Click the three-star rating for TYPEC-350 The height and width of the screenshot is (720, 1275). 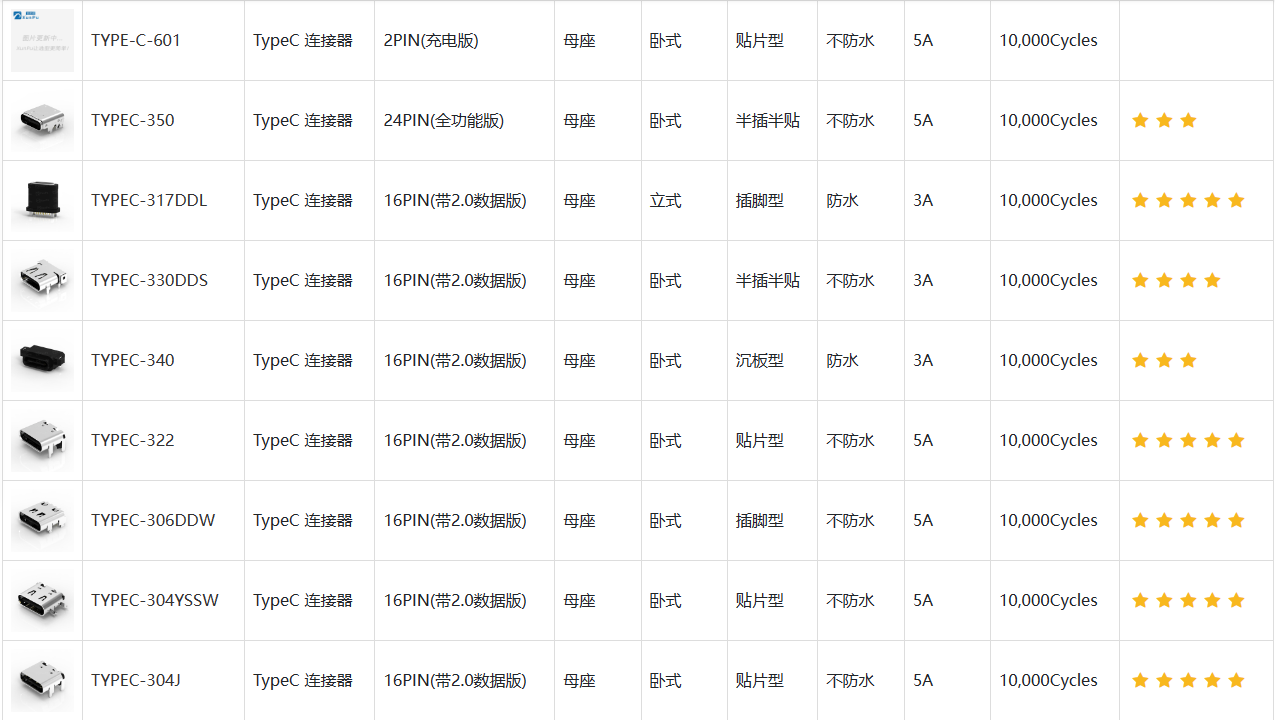(1164, 121)
